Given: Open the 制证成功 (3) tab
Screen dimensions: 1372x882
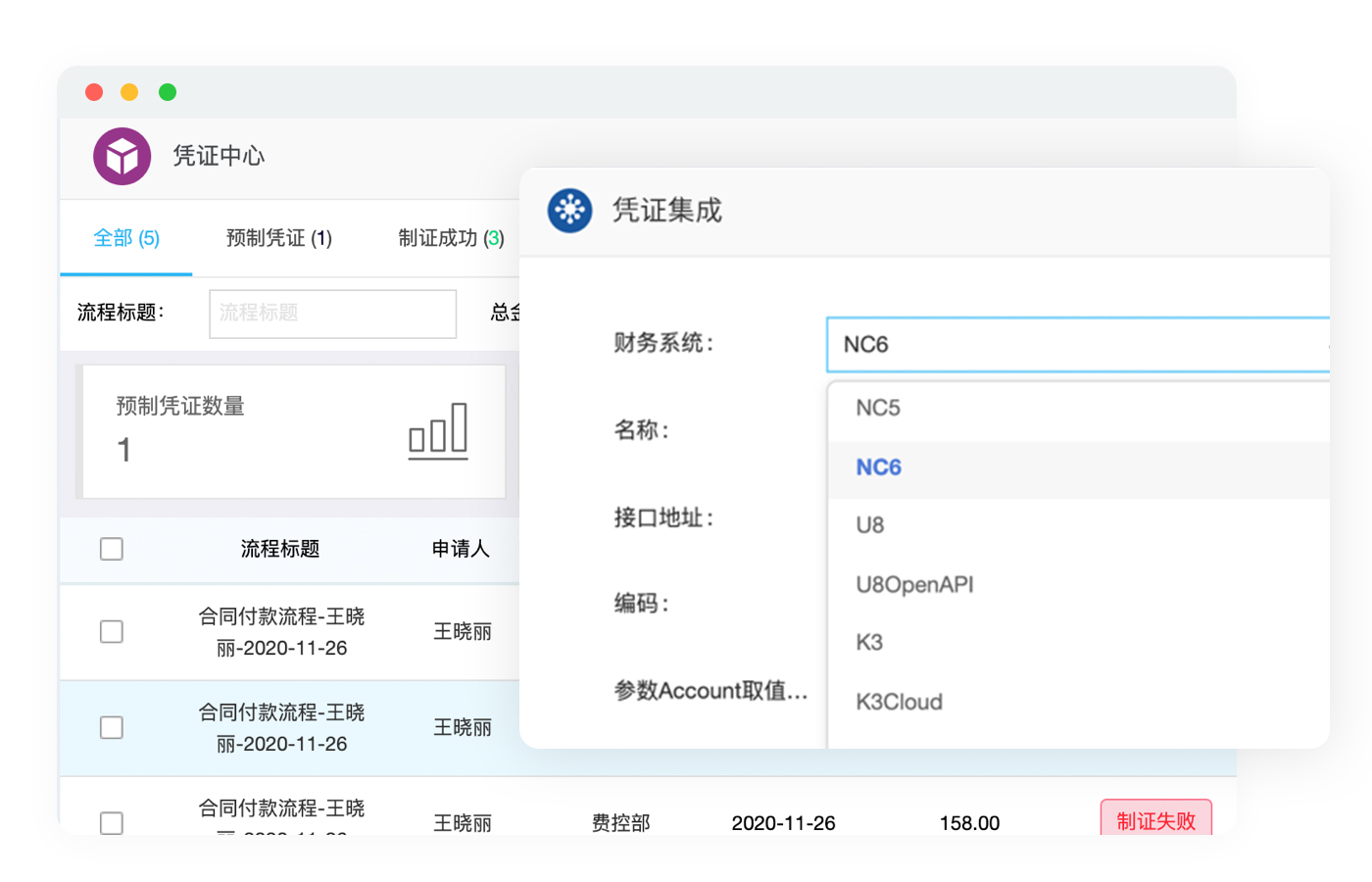Looking at the screenshot, I should pos(451,238).
